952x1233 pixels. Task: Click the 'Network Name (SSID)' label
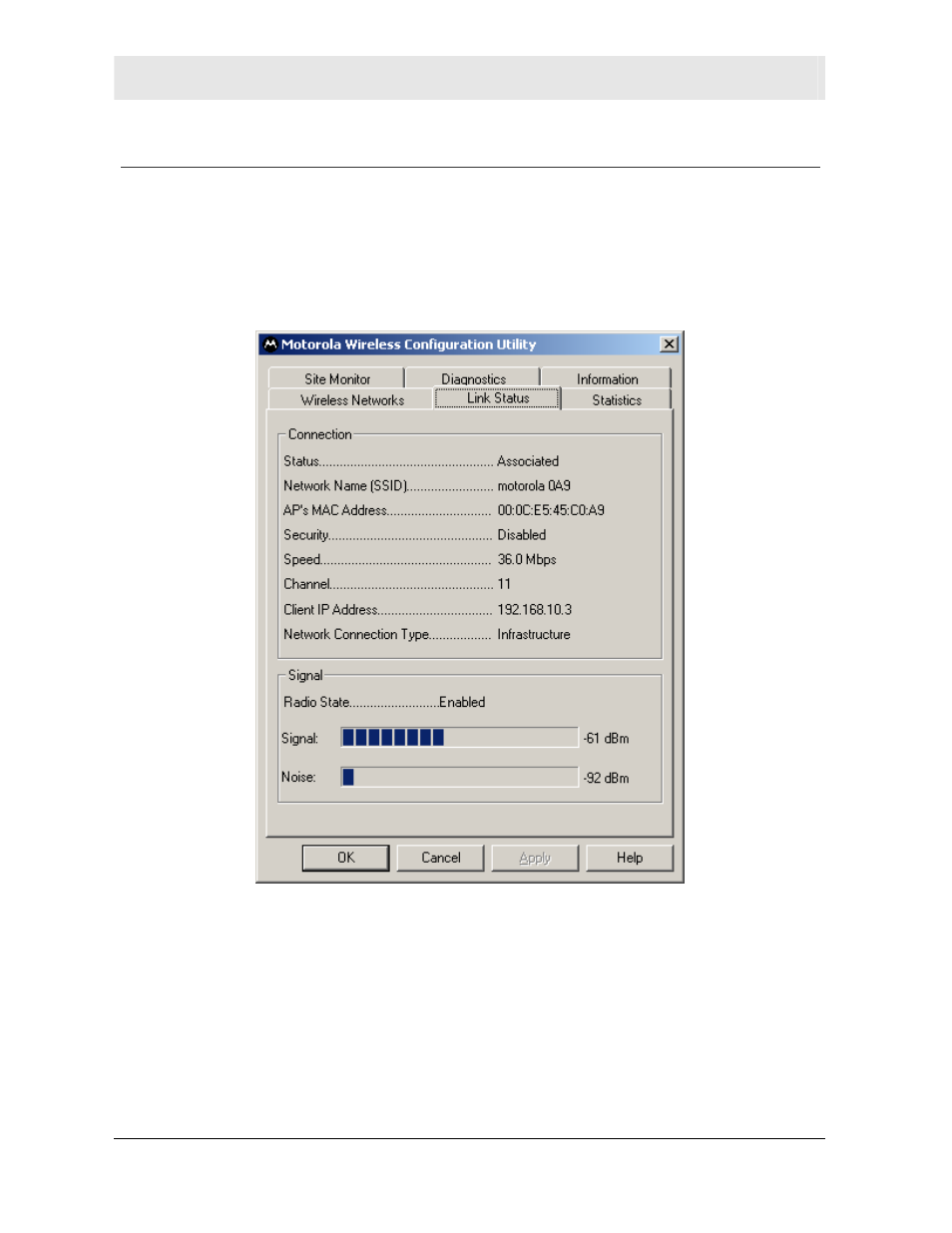pyautogui.click(x=345, y=486)
